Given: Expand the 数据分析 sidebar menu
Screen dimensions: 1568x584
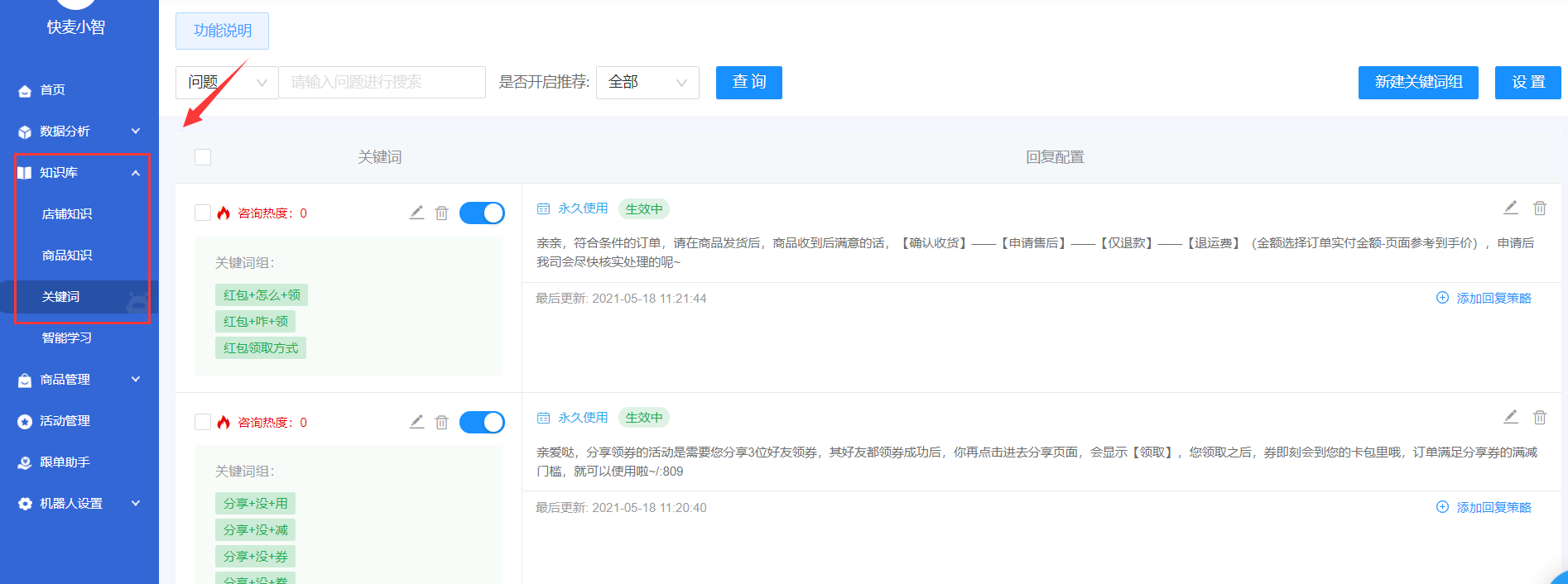Looking at the screenshot, I should tap(79, 131).
